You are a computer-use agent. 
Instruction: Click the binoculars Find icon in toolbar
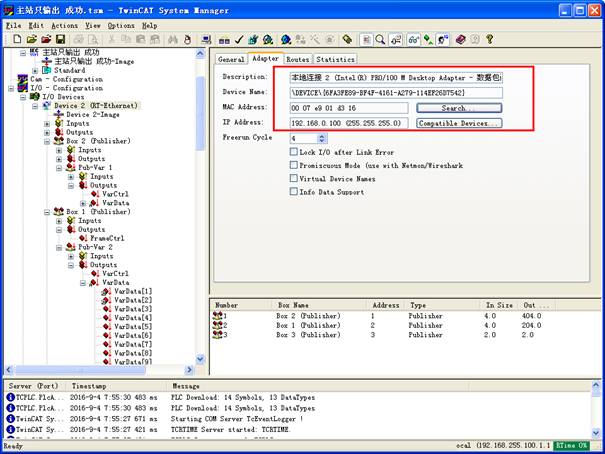(173, 39)
